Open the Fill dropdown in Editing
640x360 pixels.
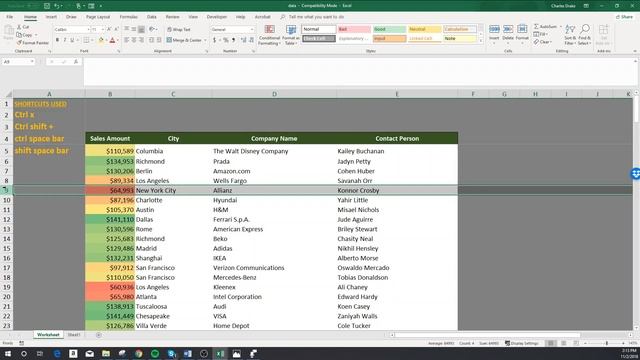click(x=541, y=34)
